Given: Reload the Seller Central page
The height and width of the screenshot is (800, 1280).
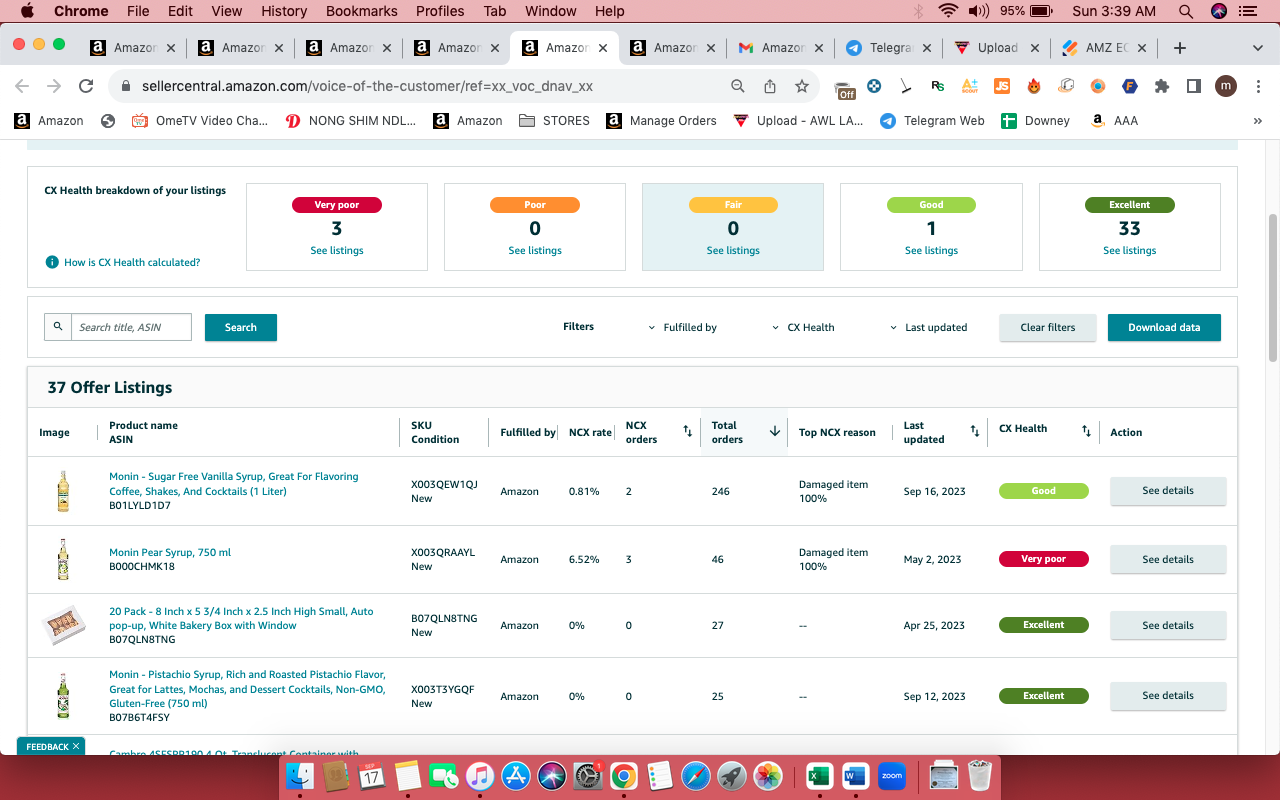Looking at the screenshot, I should point(86,86).
